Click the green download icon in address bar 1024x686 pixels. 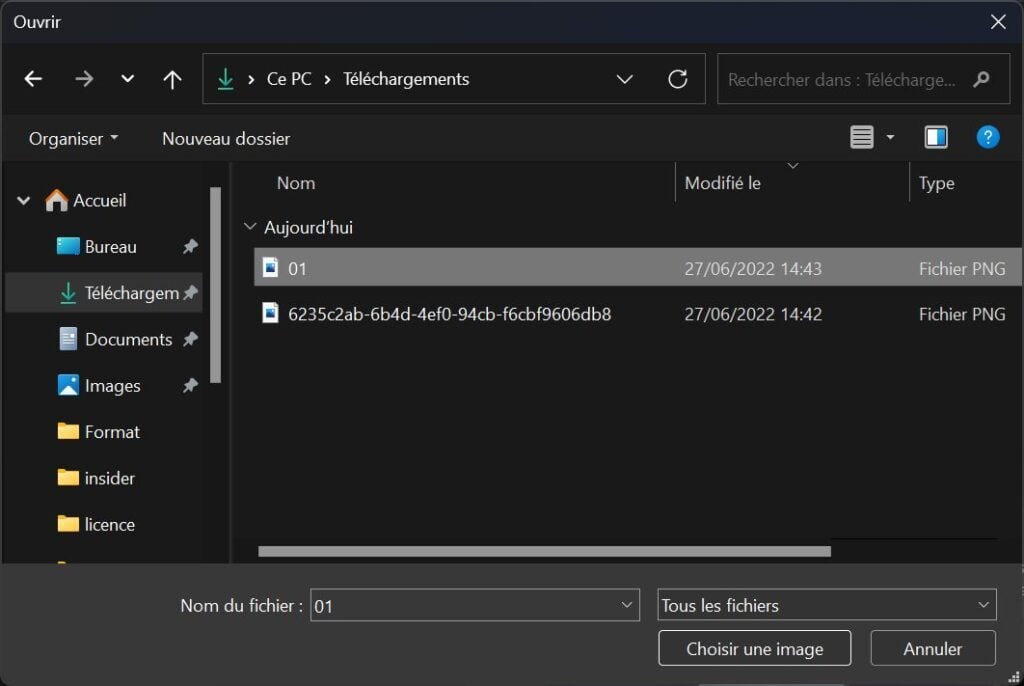pos(225,79)
